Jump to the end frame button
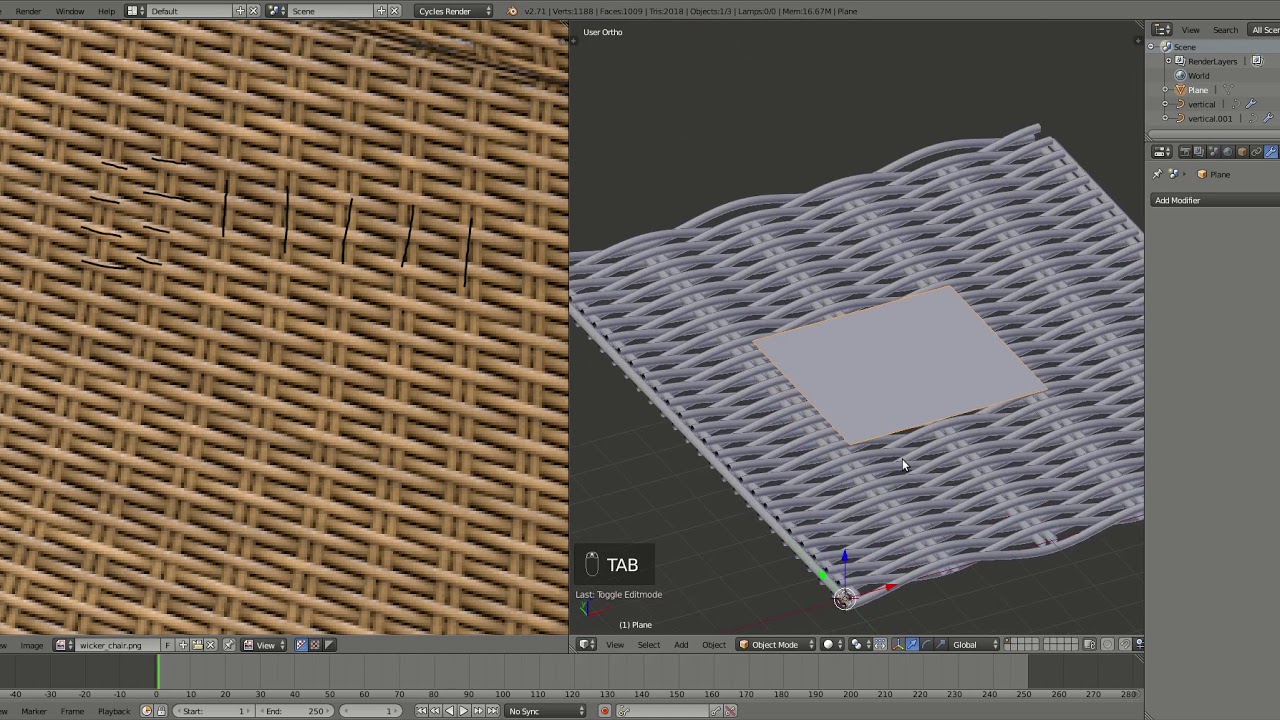This screenshot has width=1280, height=720. [492, 711]
